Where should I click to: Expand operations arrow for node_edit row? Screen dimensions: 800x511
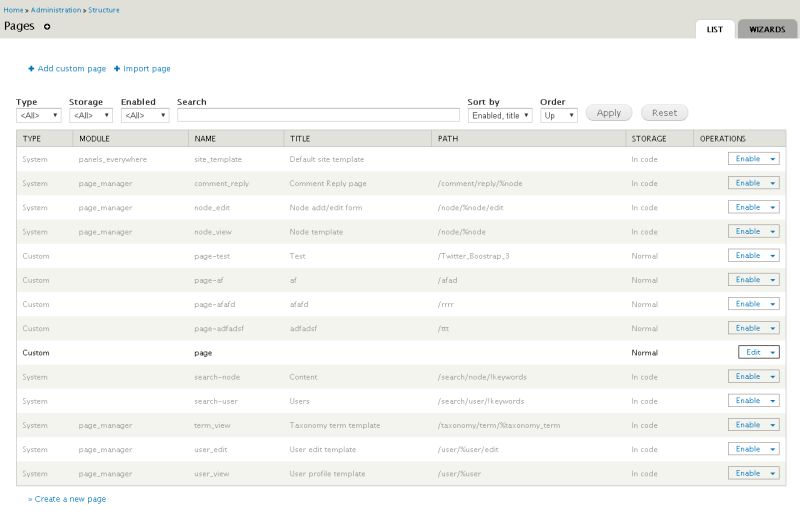772,208
